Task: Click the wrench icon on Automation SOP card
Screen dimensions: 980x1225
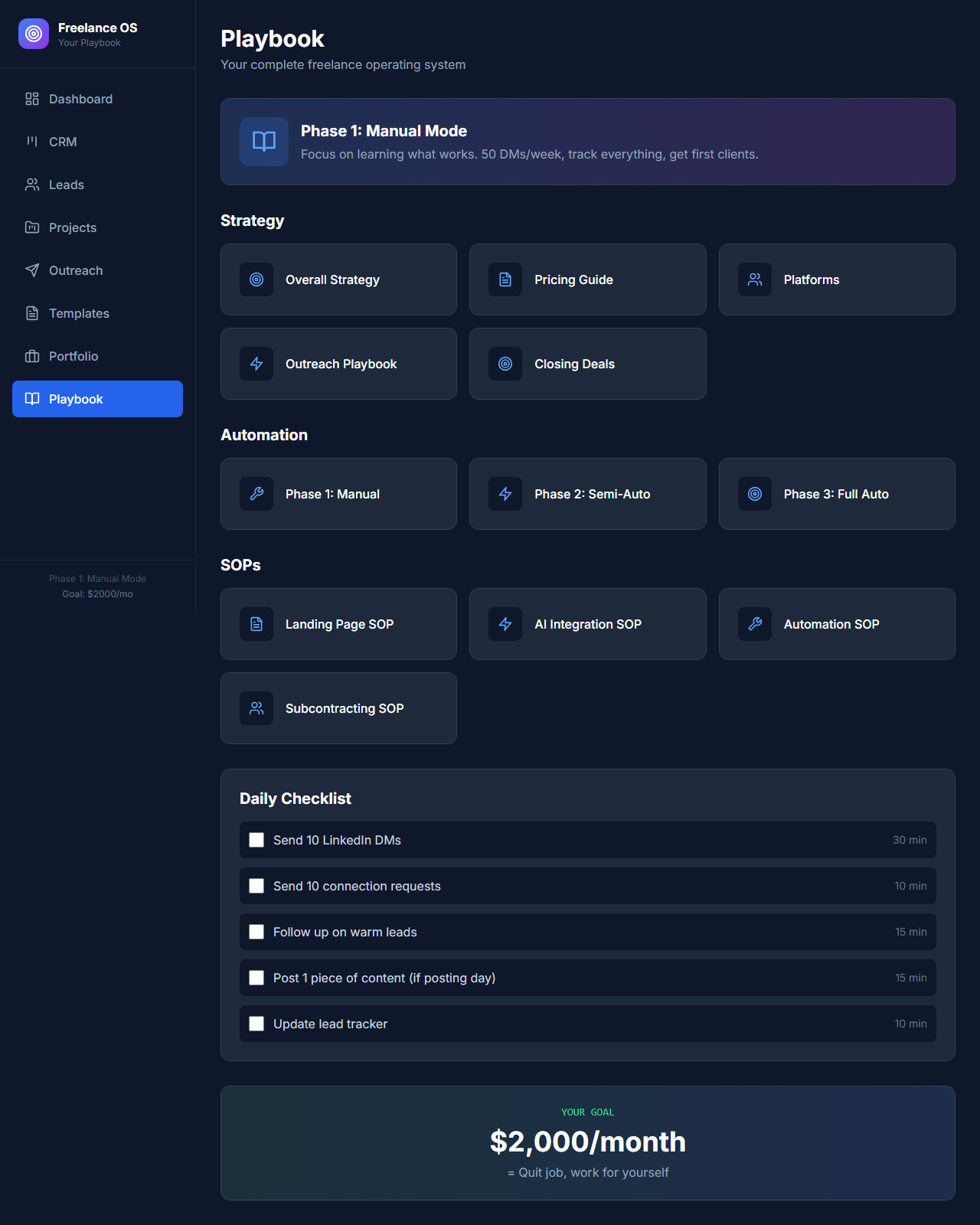Action: tap(755, 624)
